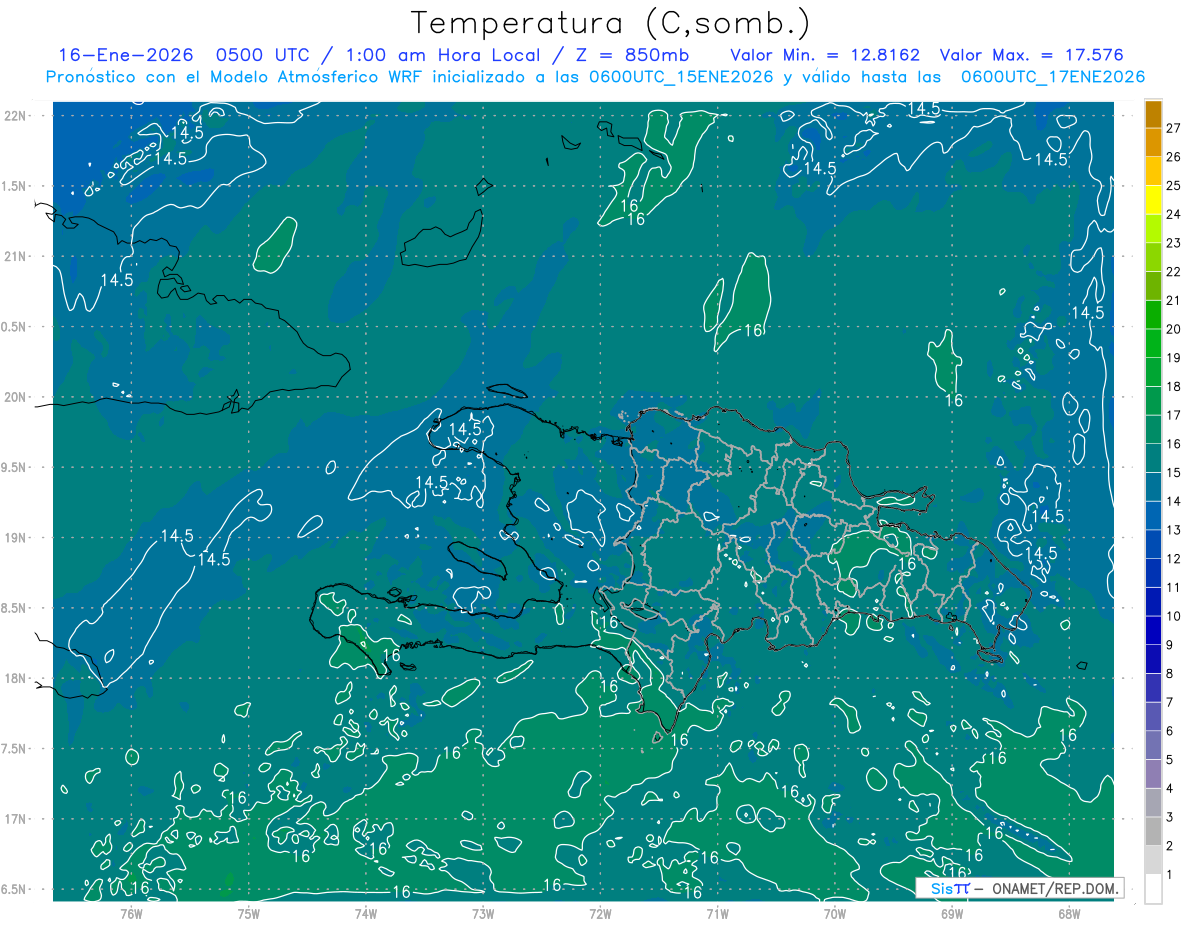Click the brown swatch above legend value 27
This screenshot has height=927, width=1200.
tap(1153, 114)
